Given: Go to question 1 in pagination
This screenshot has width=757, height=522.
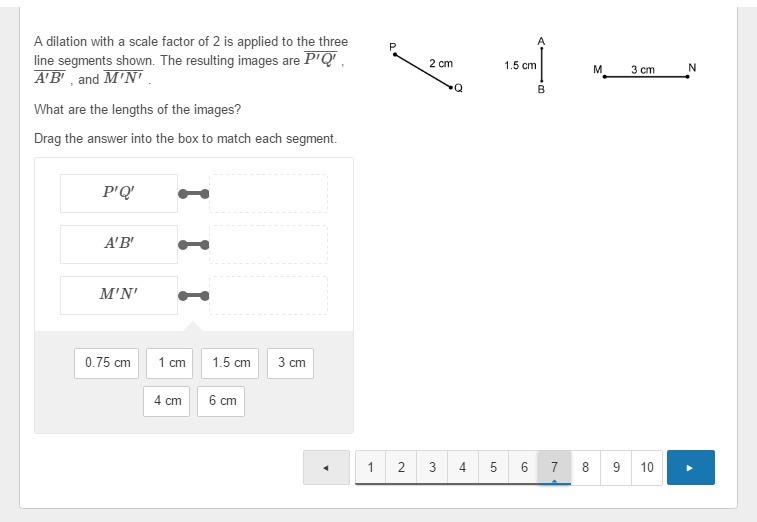Looking at the screenshot, I should pyautogui.click(x=370, y=467).
